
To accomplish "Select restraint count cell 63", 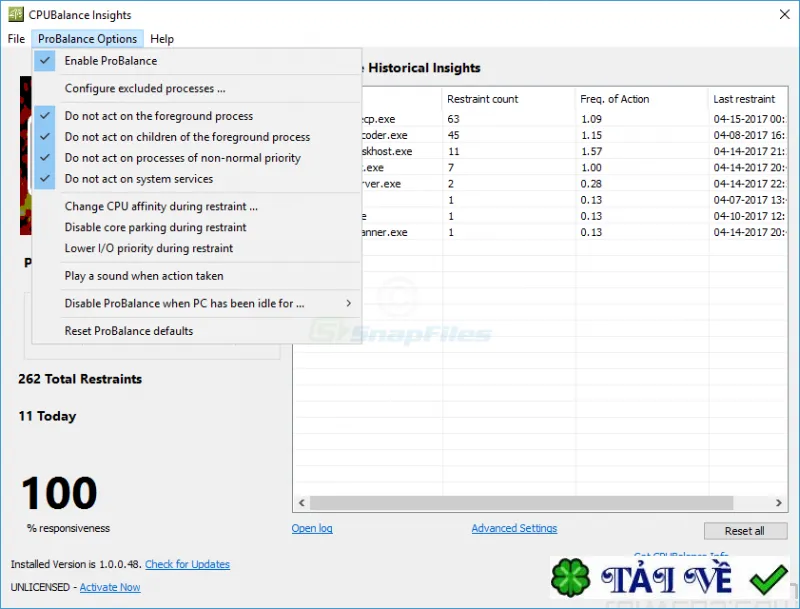I will point(453,119).
